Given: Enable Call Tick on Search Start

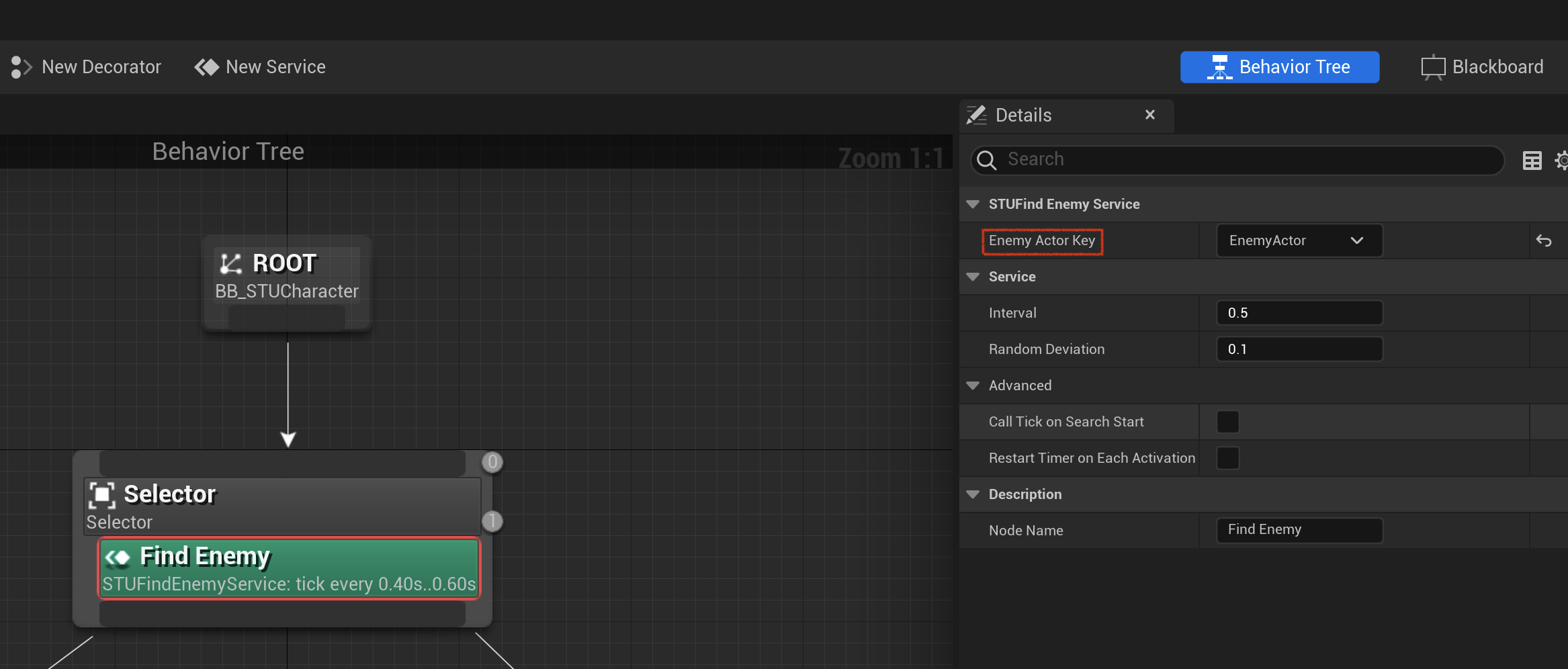Looking at the screenshot, I should [x=1228, y=422].
